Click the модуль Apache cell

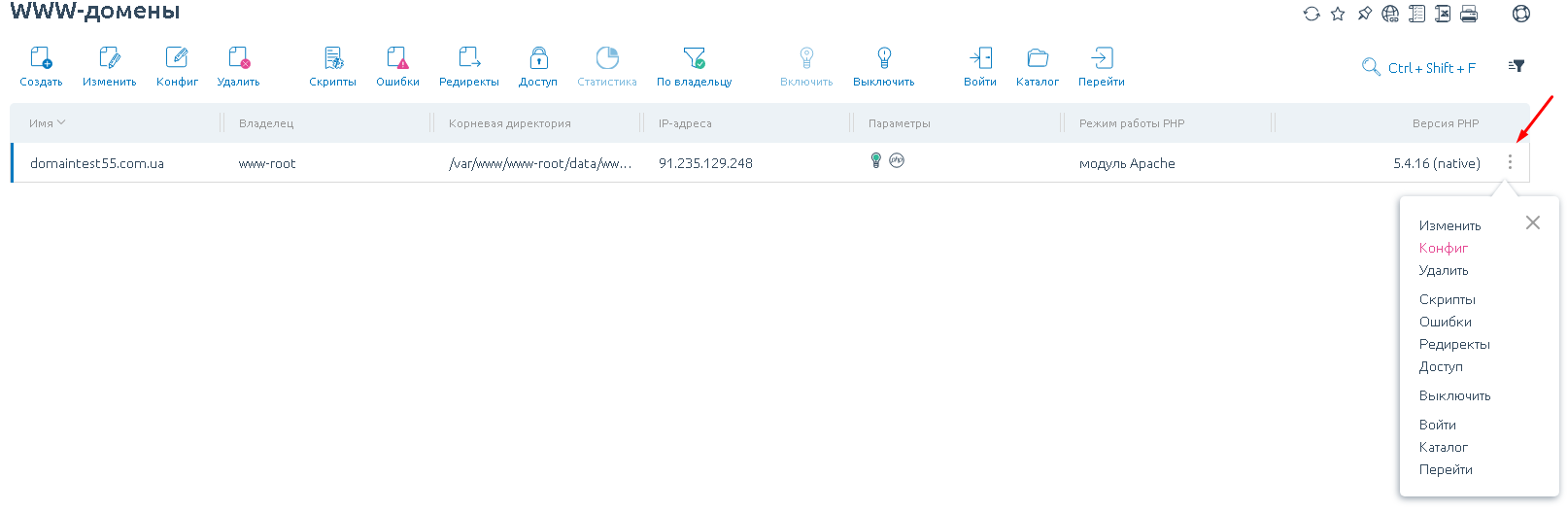pyautogui.click(x=1127, y=163)
